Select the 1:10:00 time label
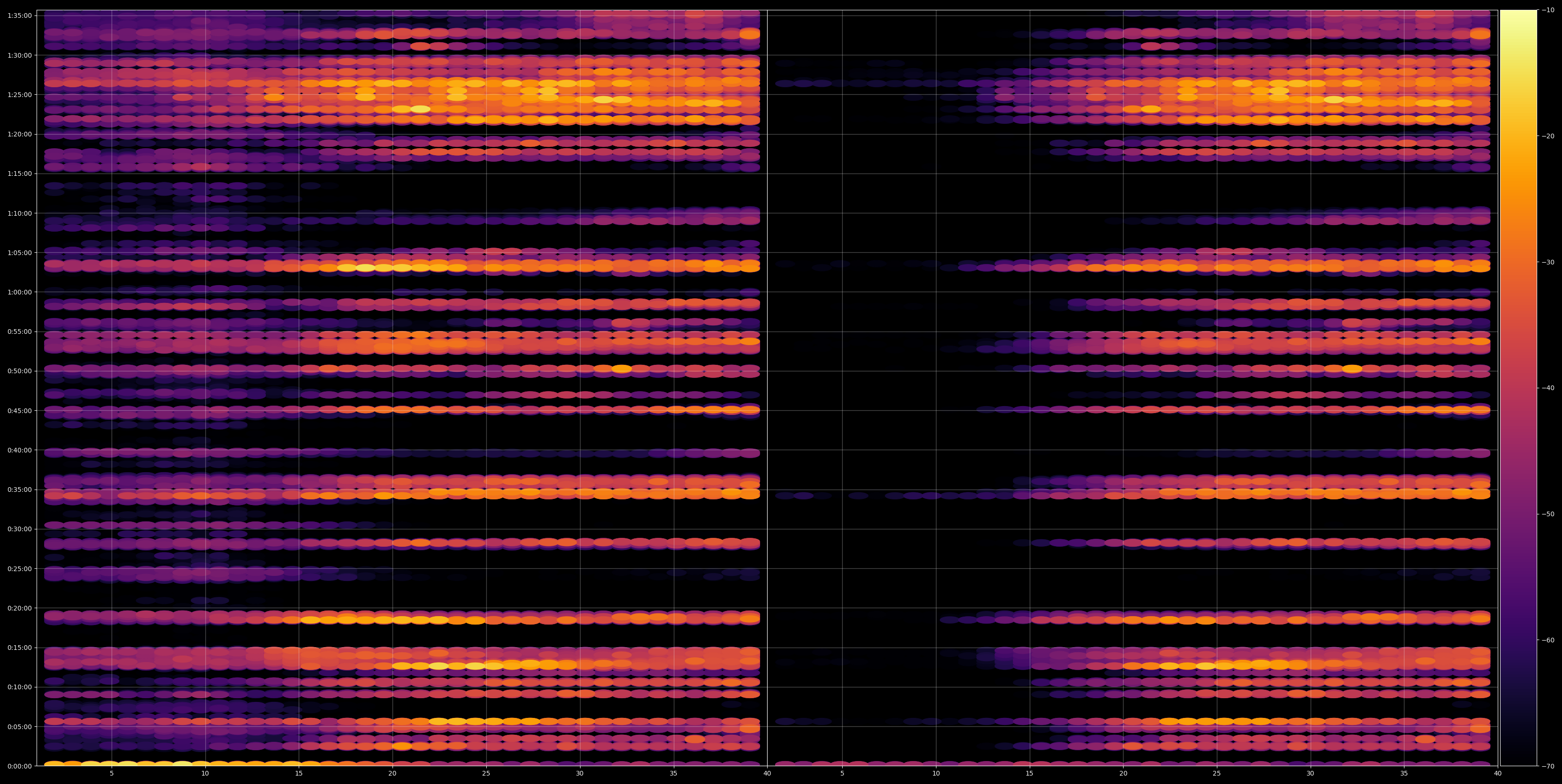This screenshot has height=784, width=1562. (19, 213)
